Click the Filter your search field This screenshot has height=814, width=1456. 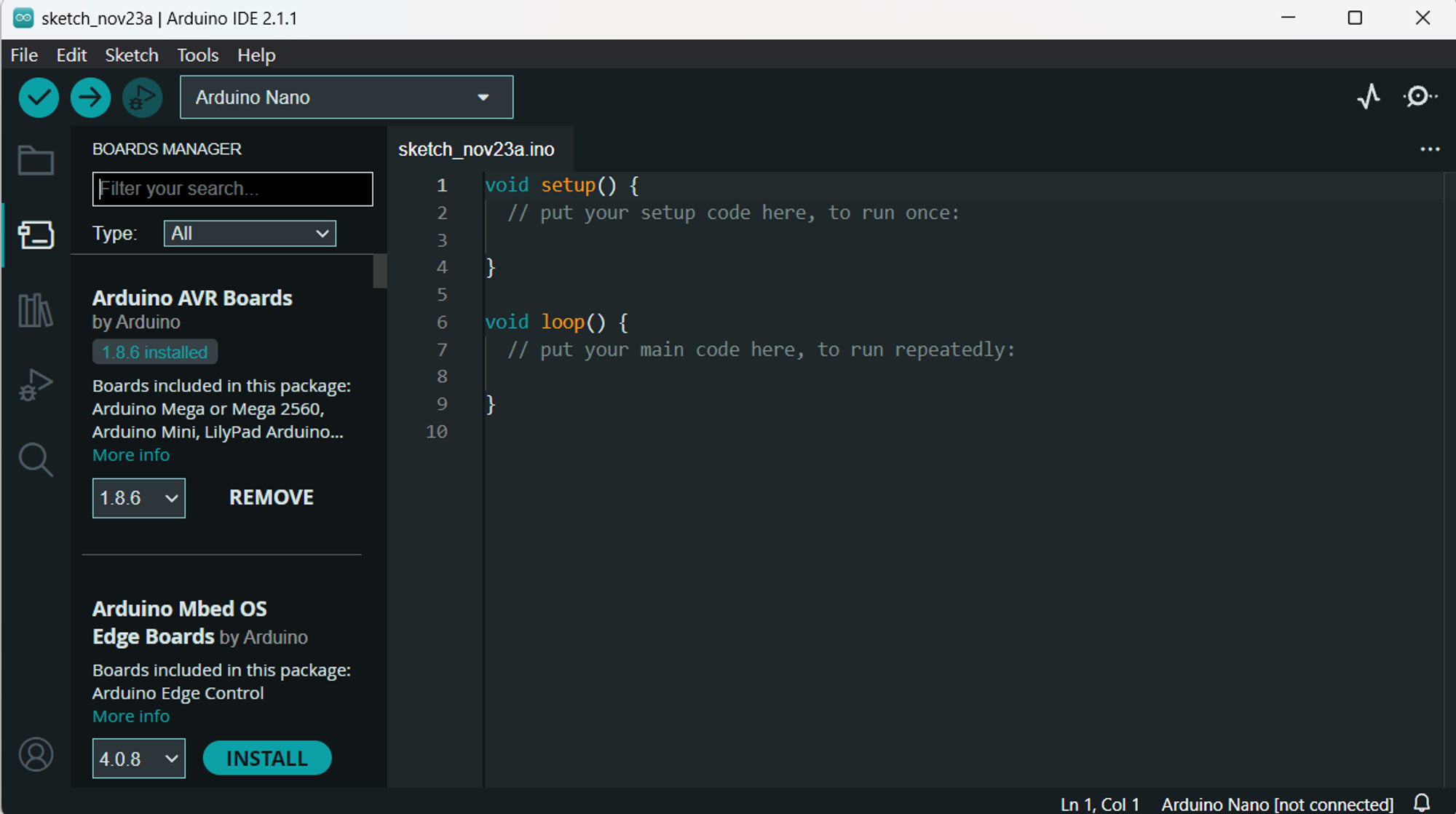point(232,189)
